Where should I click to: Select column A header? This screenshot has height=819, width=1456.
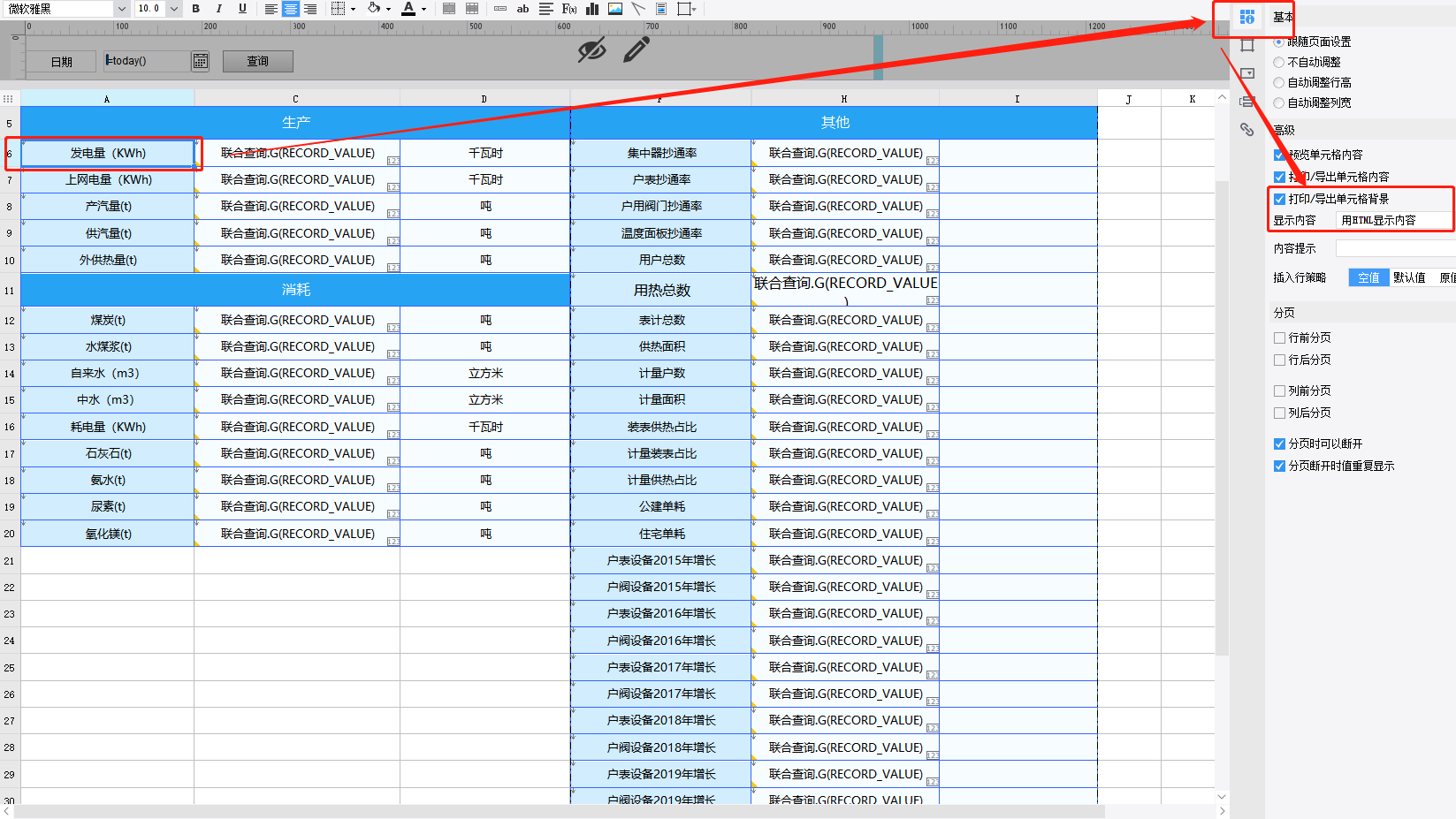point(107,99)
